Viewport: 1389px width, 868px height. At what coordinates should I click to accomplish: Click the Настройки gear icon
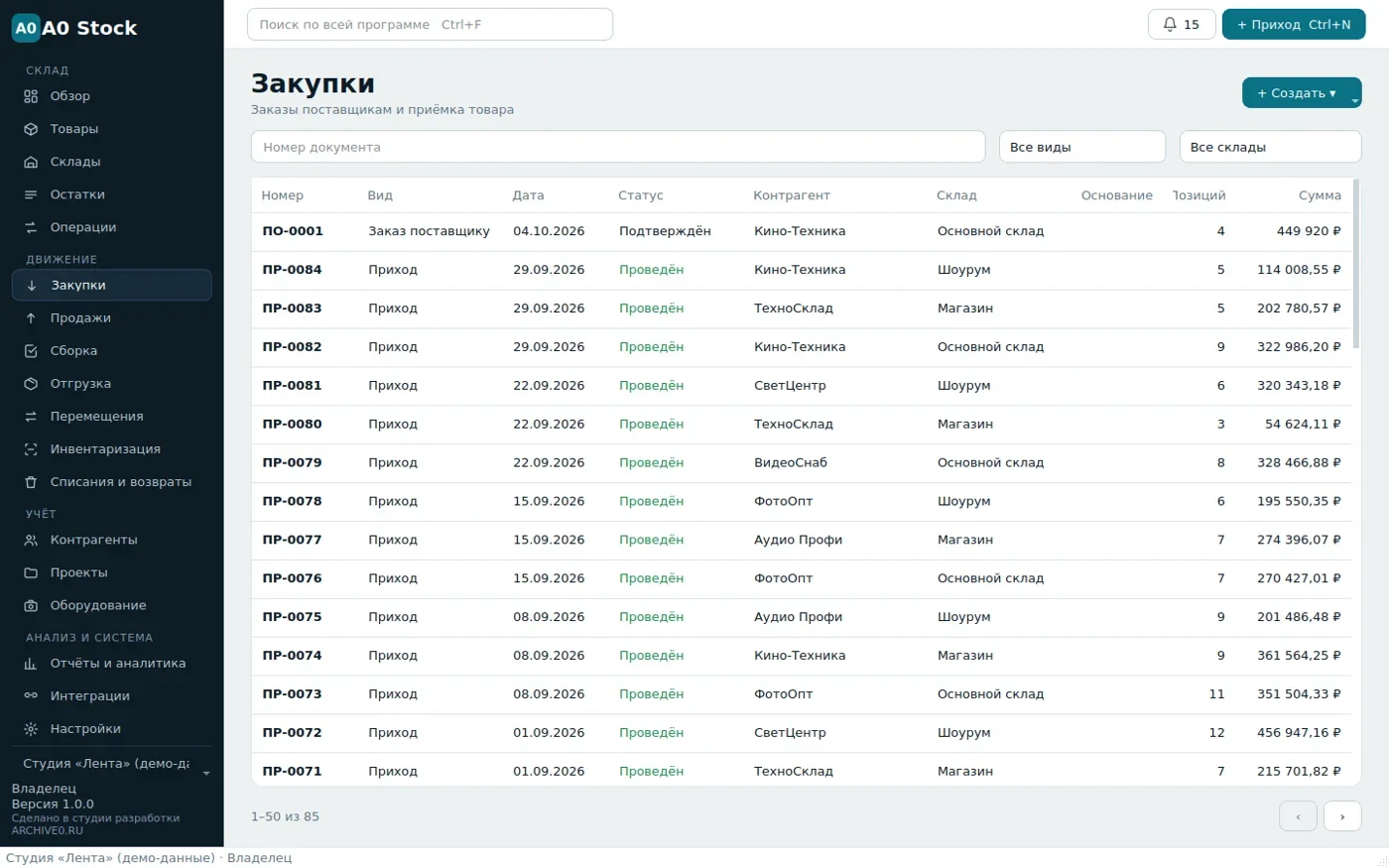coord(31,729)
